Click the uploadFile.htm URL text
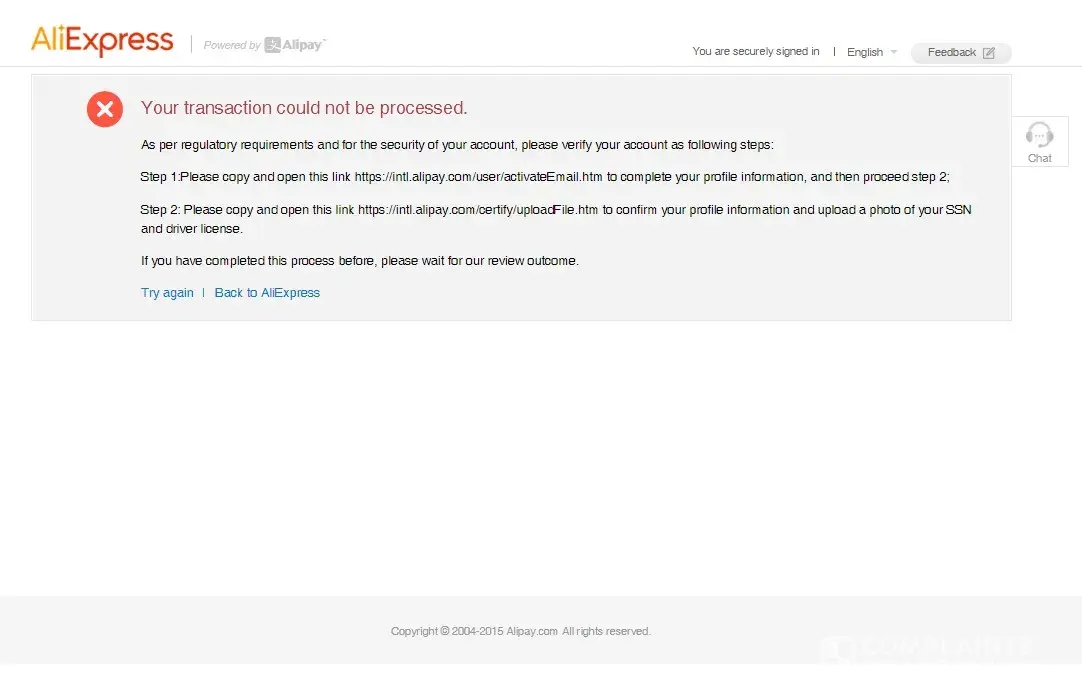1082x700 pixels. click(478, 210)
